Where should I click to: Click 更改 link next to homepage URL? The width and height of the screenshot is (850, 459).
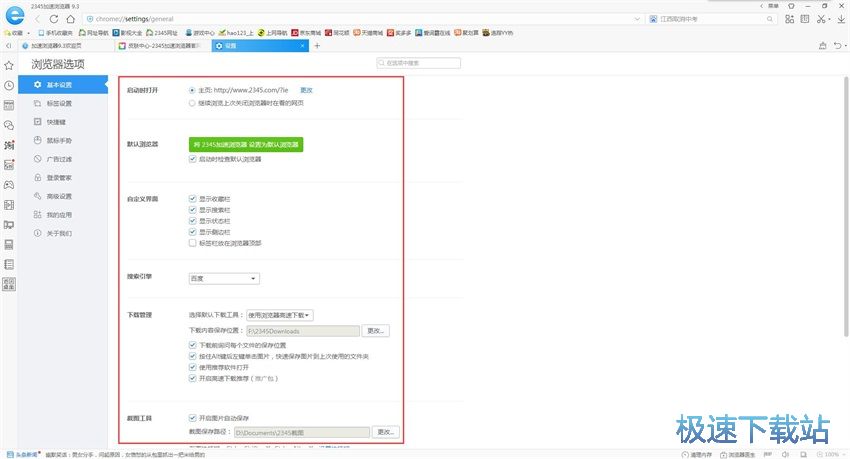click(x=306, y=90)
